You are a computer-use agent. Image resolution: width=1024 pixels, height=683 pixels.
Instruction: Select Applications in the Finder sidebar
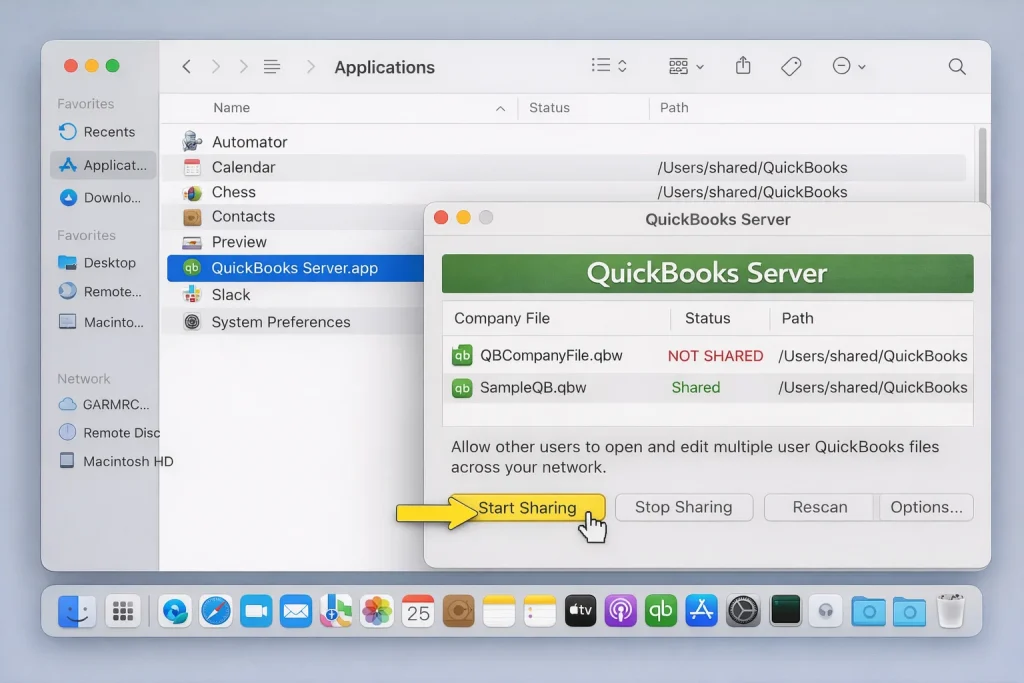pos(103,165)
